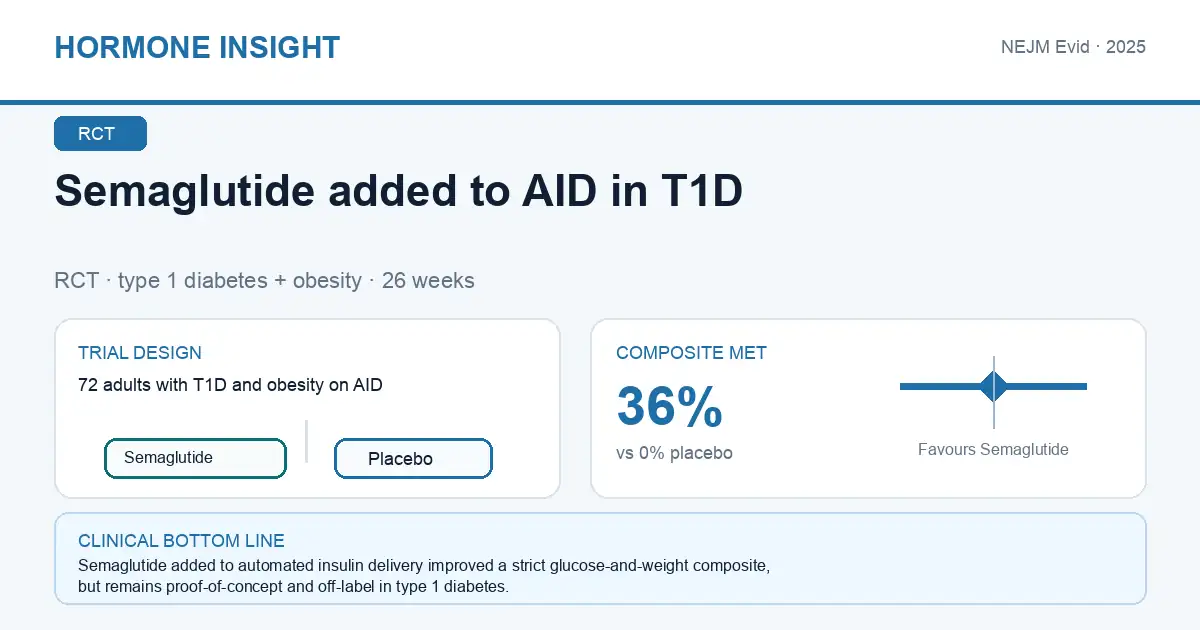Click the vertical divider between trial arms
The width and height of the screenshot is (1200, 630).
click(306, 441)
